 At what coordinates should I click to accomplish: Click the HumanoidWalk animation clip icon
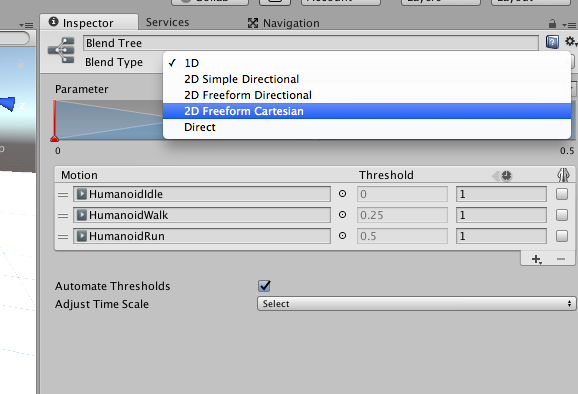82,215
